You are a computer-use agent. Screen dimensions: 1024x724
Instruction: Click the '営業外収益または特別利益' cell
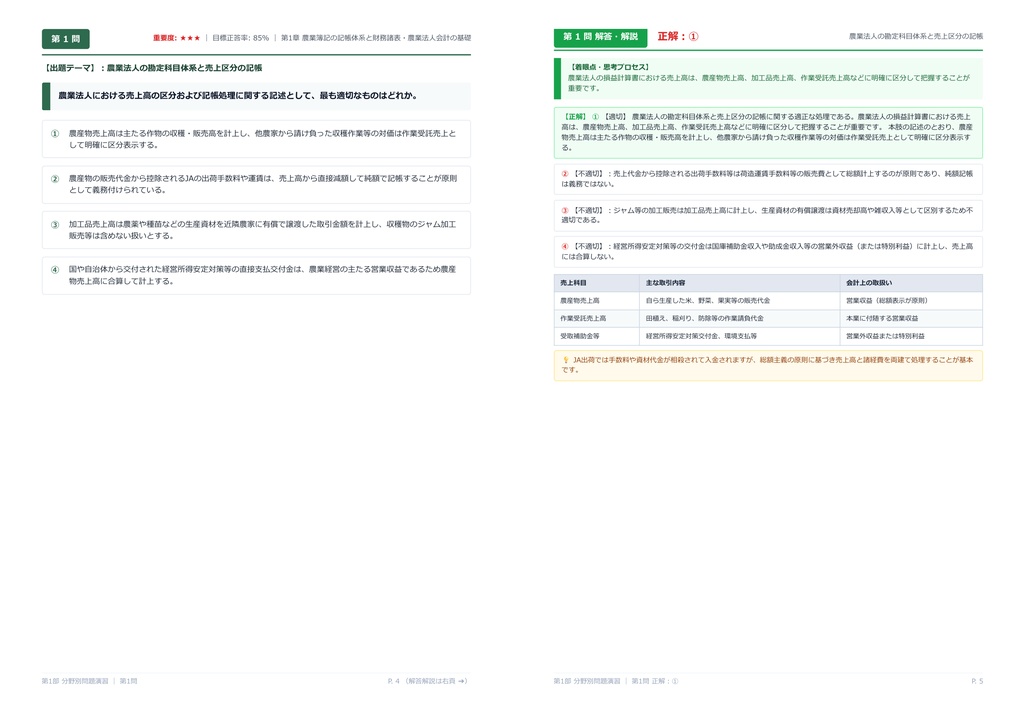click(x=911, y=336)
